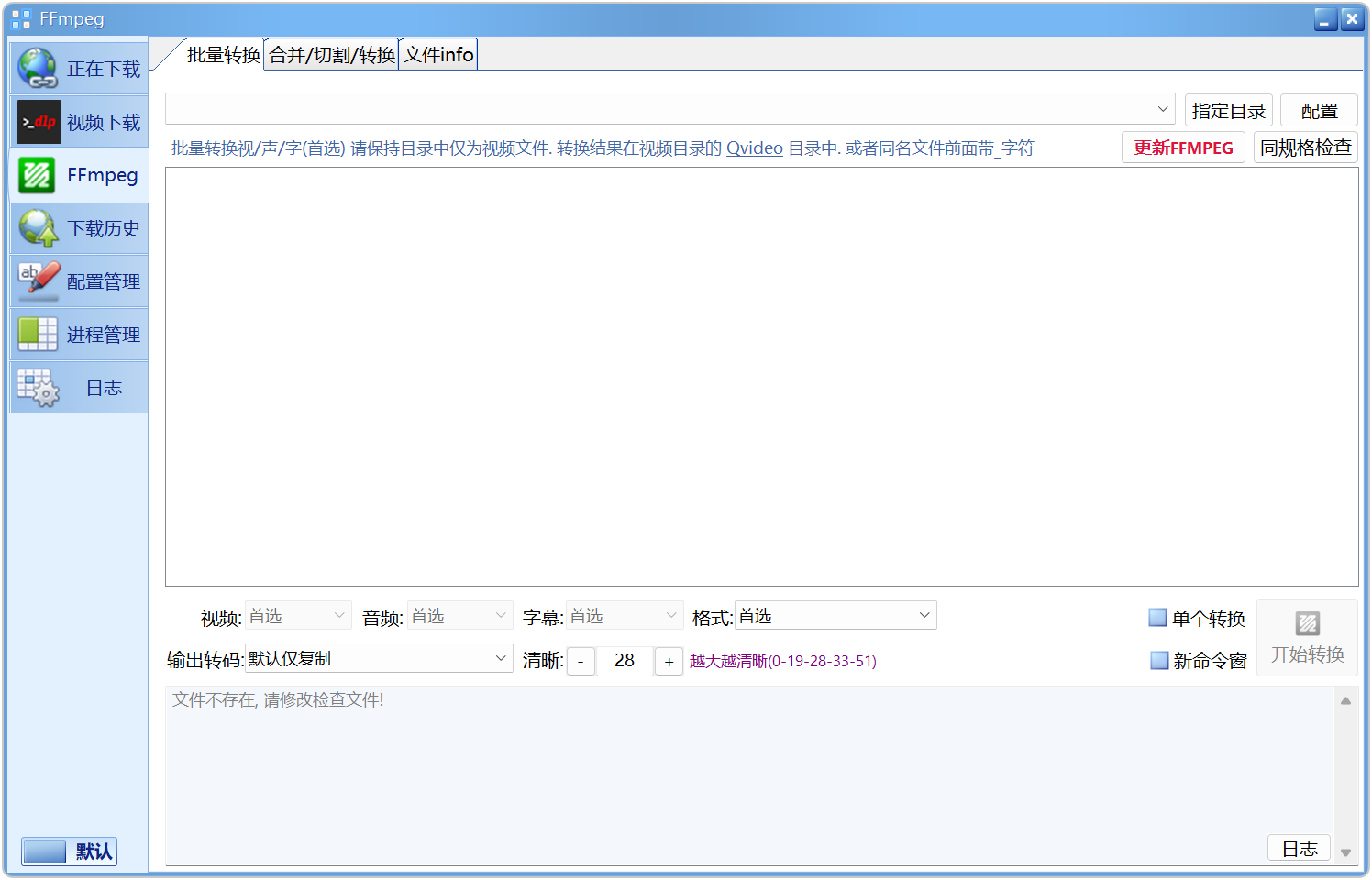
Task: Open the Qvideo directory link
Action: (755, 148)
